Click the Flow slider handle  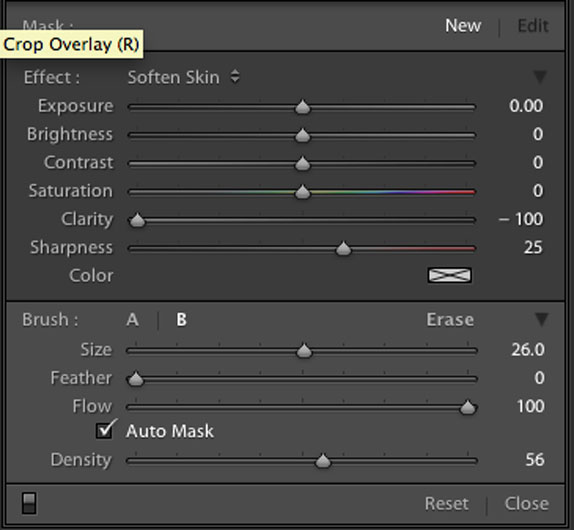(467, 407)
